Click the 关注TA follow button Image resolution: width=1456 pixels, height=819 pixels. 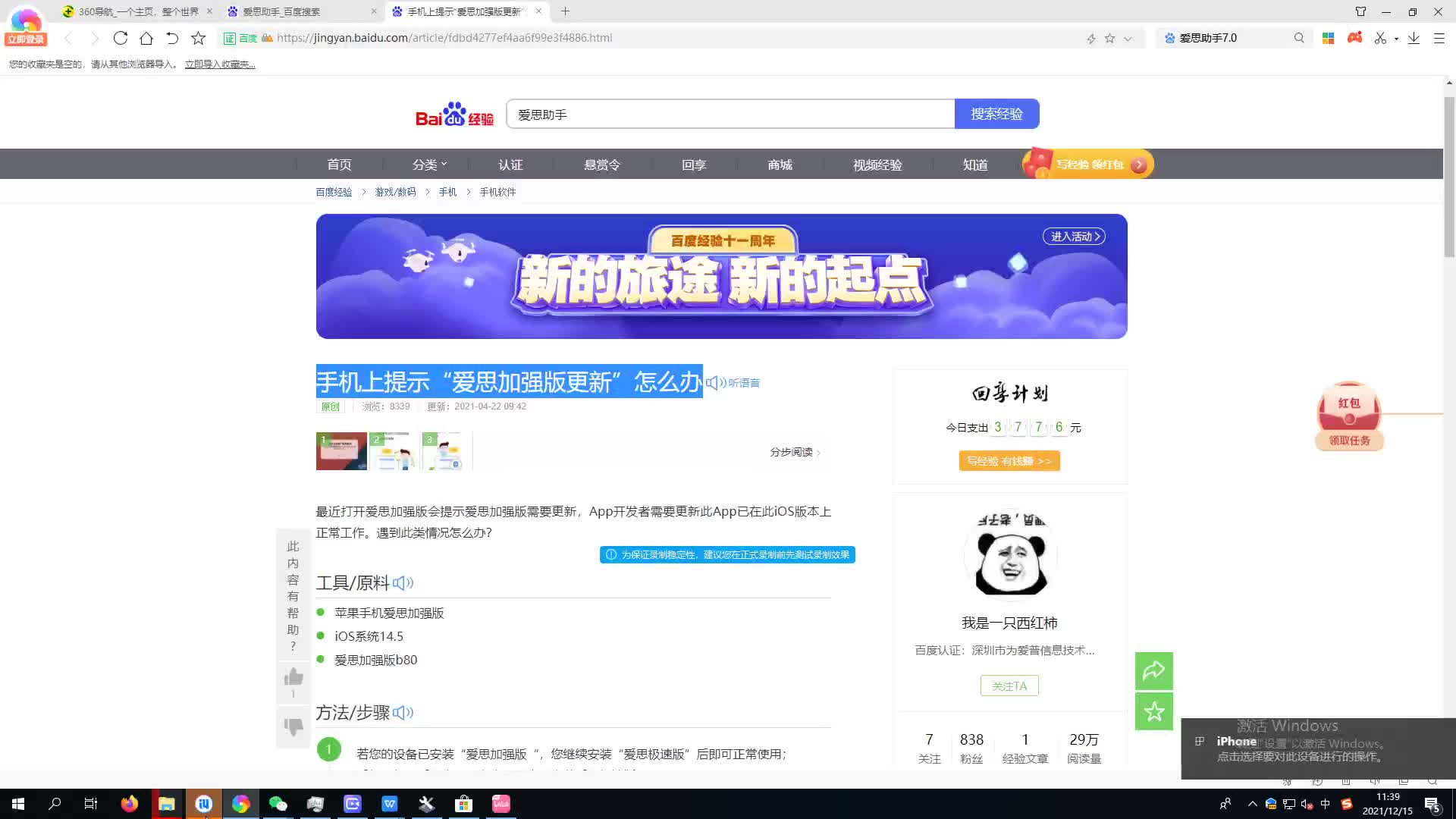1009,686
